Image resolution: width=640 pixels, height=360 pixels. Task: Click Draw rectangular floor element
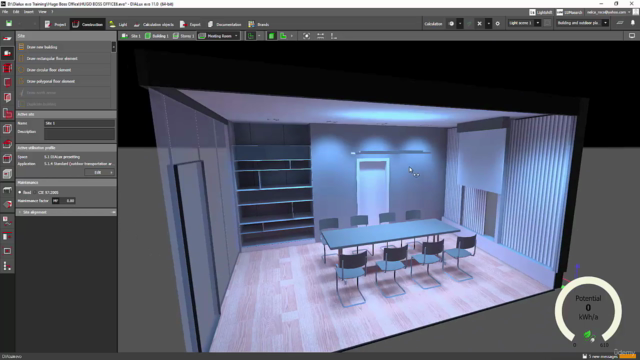coord(64,58)
